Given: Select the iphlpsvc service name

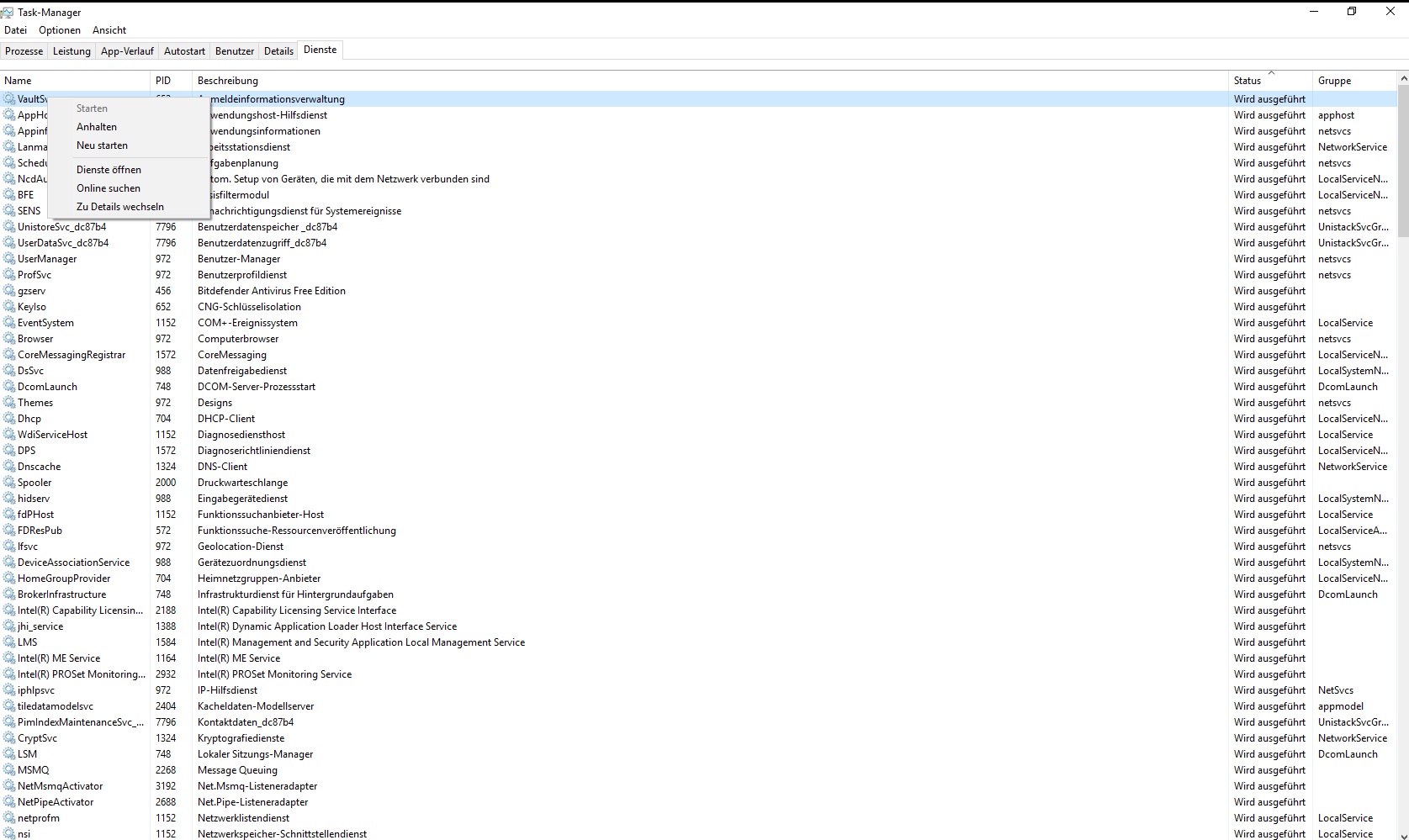Looking at the screenshot, I should 36,690.
